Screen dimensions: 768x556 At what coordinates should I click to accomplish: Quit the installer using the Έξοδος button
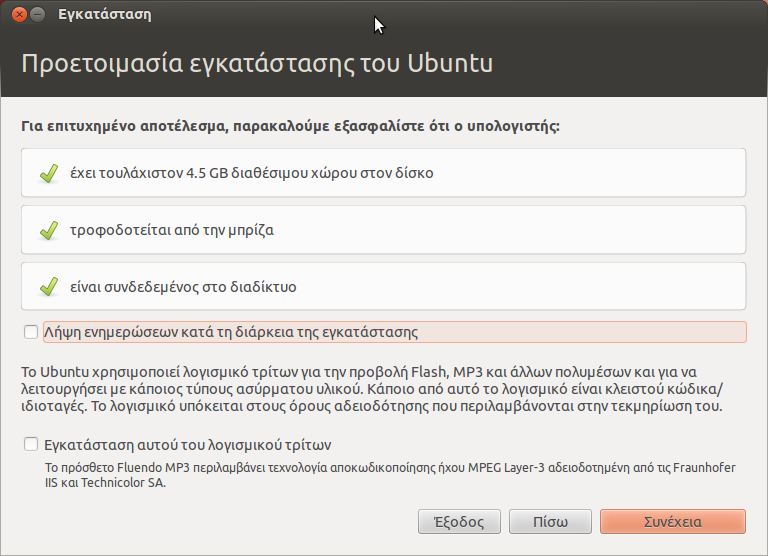point(459,522)
